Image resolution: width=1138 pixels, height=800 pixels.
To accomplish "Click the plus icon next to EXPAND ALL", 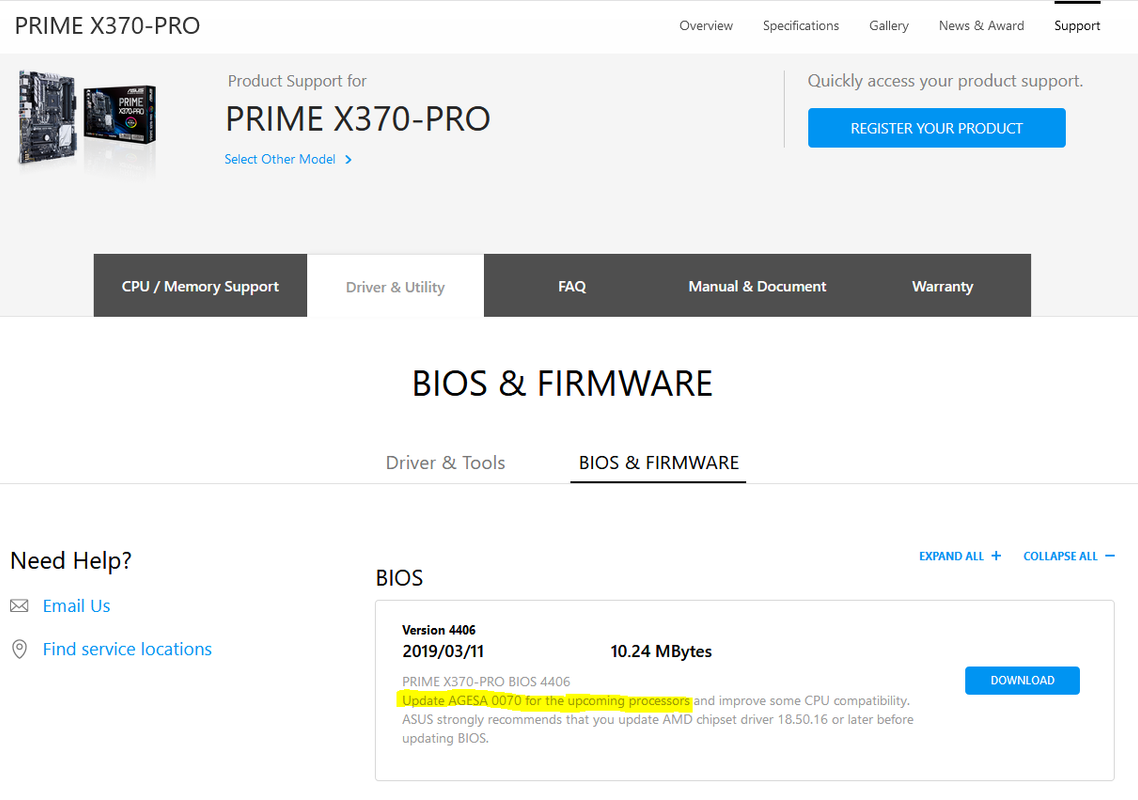I will click(x=996, y=555).
